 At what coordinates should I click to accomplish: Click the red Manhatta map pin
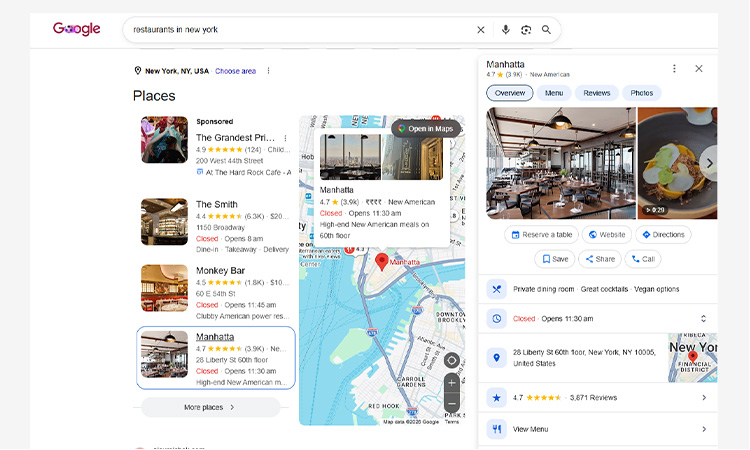click(x=381, y=262)
